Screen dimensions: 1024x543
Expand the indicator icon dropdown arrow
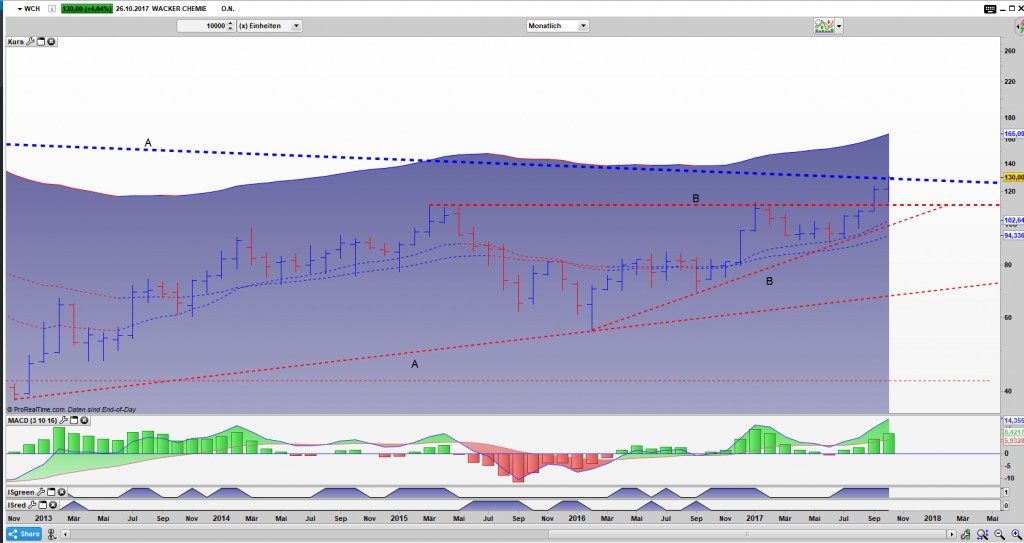pos(839,26)
